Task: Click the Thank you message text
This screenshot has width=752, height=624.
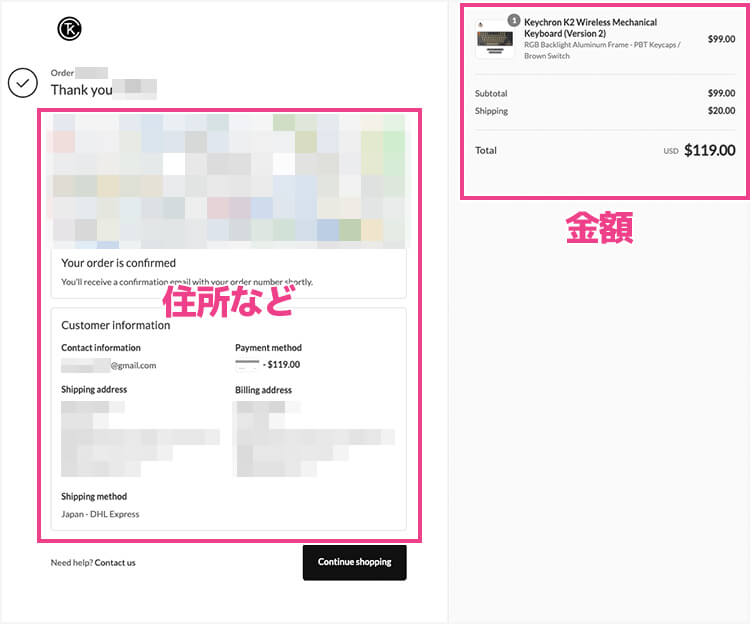Action: pyautogui.click(x=80, y=89)
